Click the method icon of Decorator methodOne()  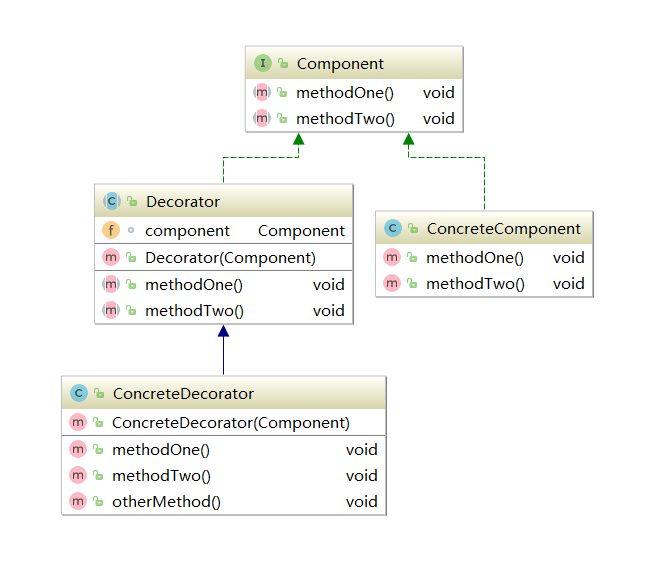pyautogui.click(x=111, y=284)
